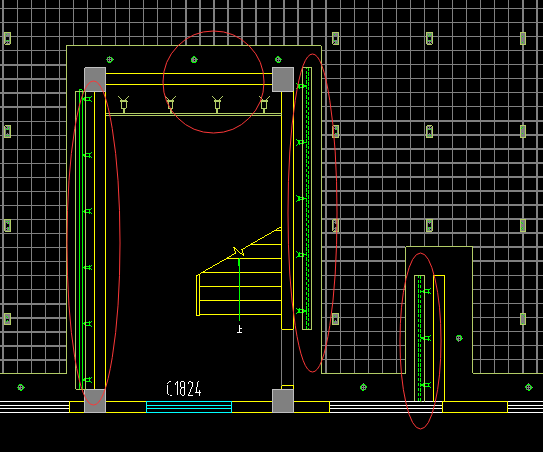This screenshot has height=452, width=543.
Task: Select the green round symbol at the bottom-left corner
Action: click(21, 387)
